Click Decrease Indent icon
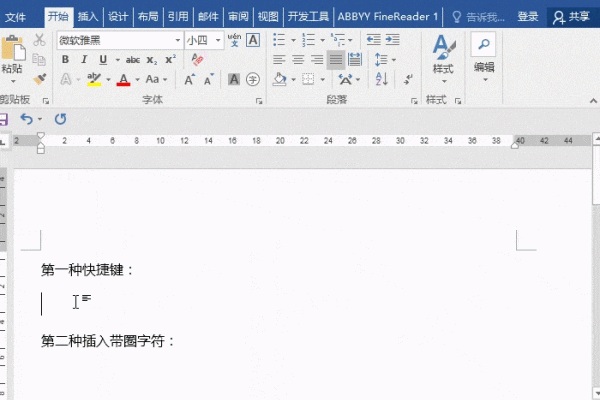The image size is (600, 400). coord(373,39)
